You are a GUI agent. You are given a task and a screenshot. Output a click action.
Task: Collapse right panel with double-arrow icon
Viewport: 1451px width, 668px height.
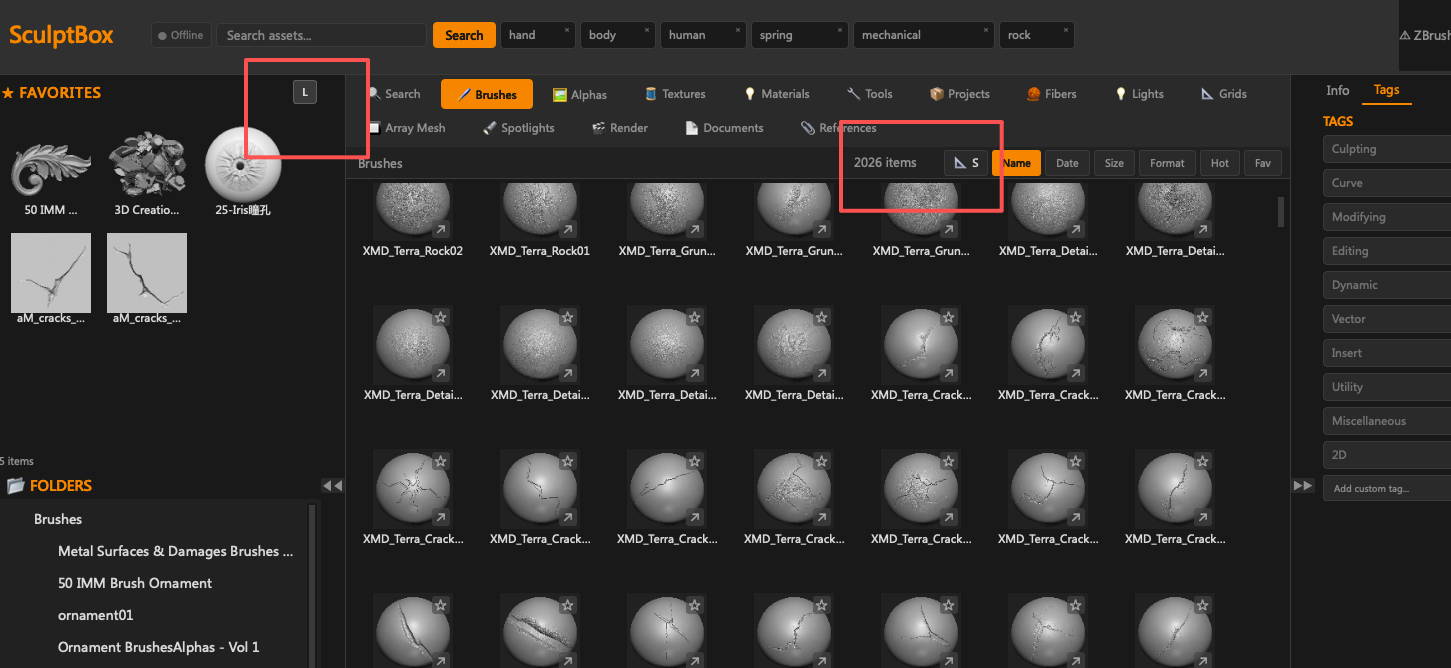click(1303, 485)
